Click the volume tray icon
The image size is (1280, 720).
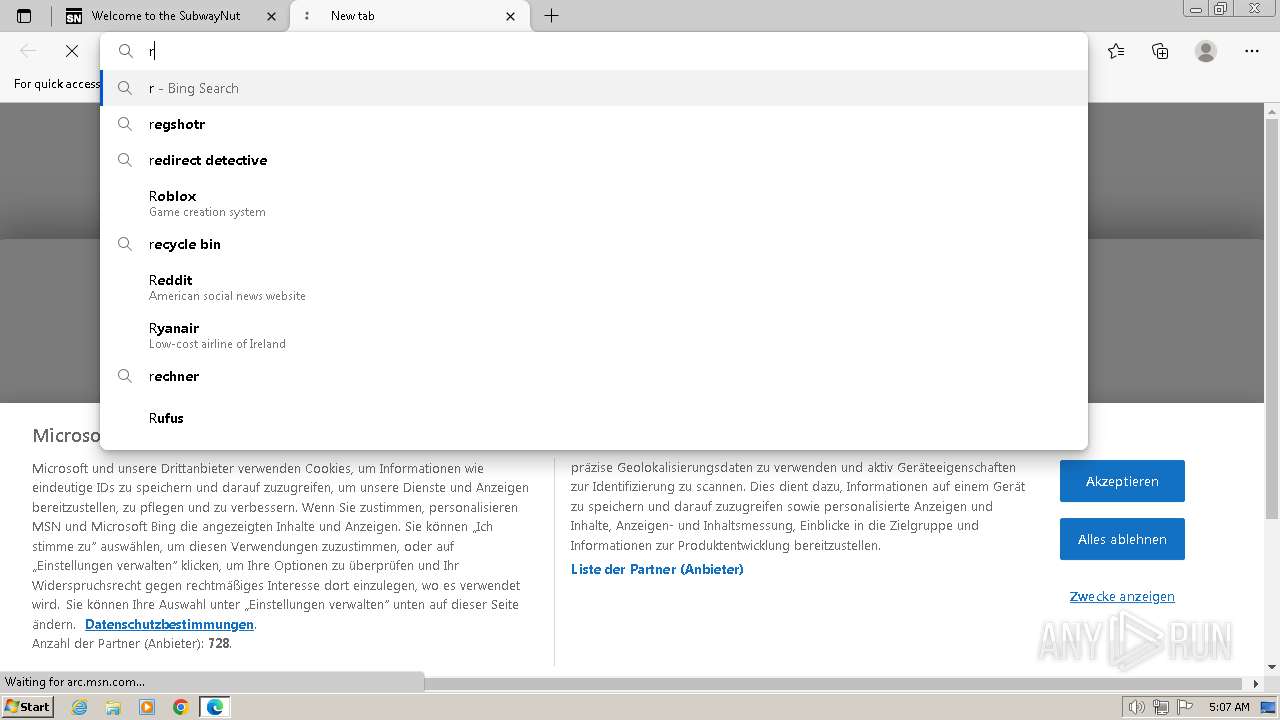pyautogui.click(x=1137, y=707)
